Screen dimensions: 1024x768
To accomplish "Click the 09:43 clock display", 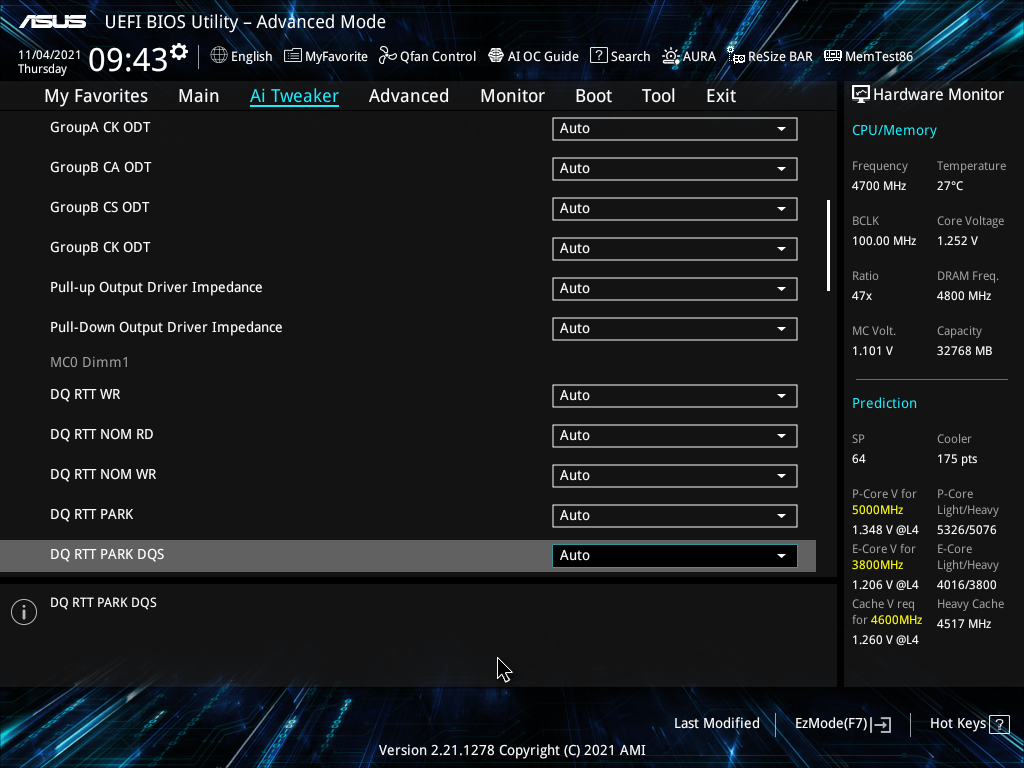I will pyautogui.click(x=128, y=60).
